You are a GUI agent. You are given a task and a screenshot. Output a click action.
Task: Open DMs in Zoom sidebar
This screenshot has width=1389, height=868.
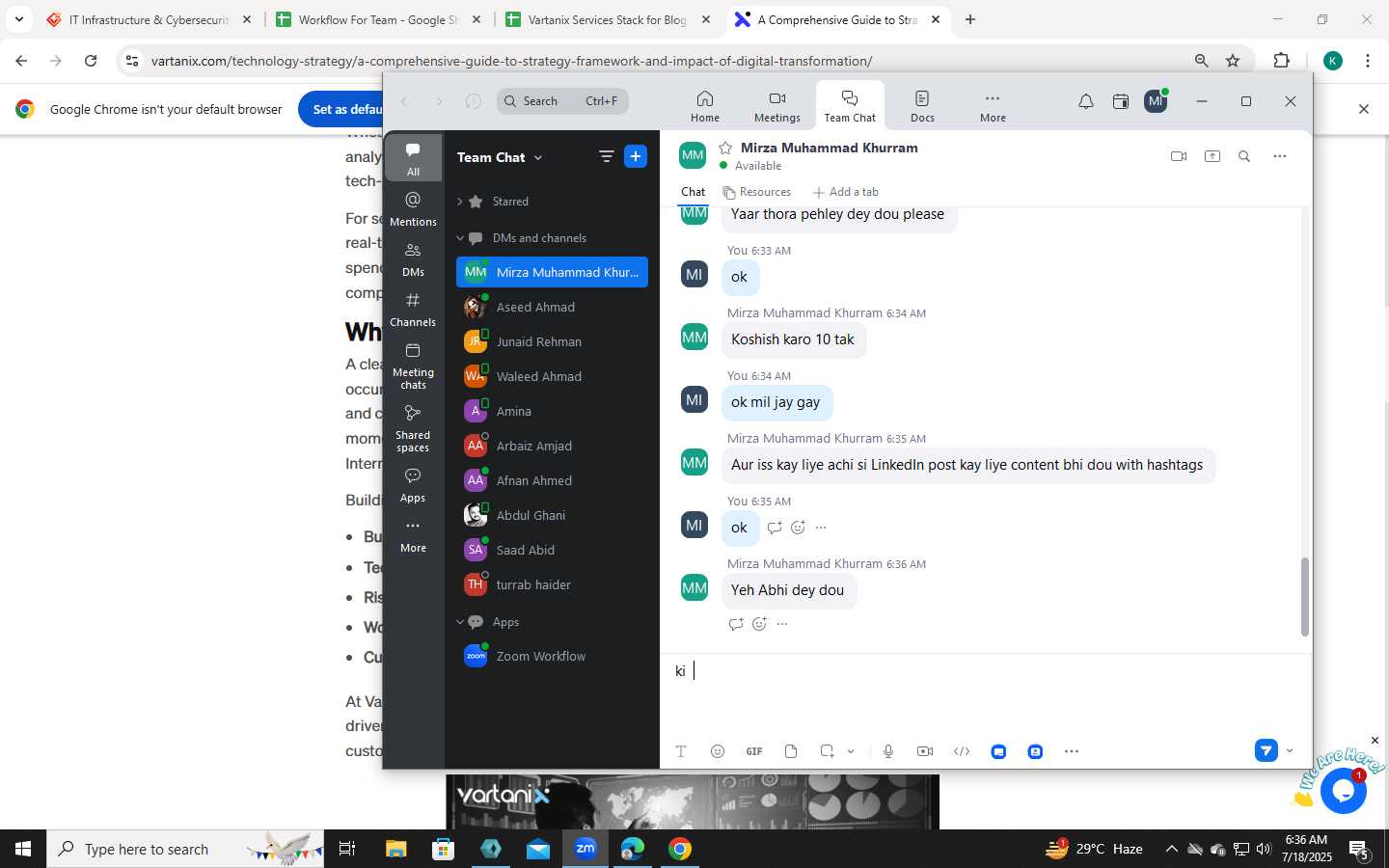pyautogui.click(x=413, y=258)
